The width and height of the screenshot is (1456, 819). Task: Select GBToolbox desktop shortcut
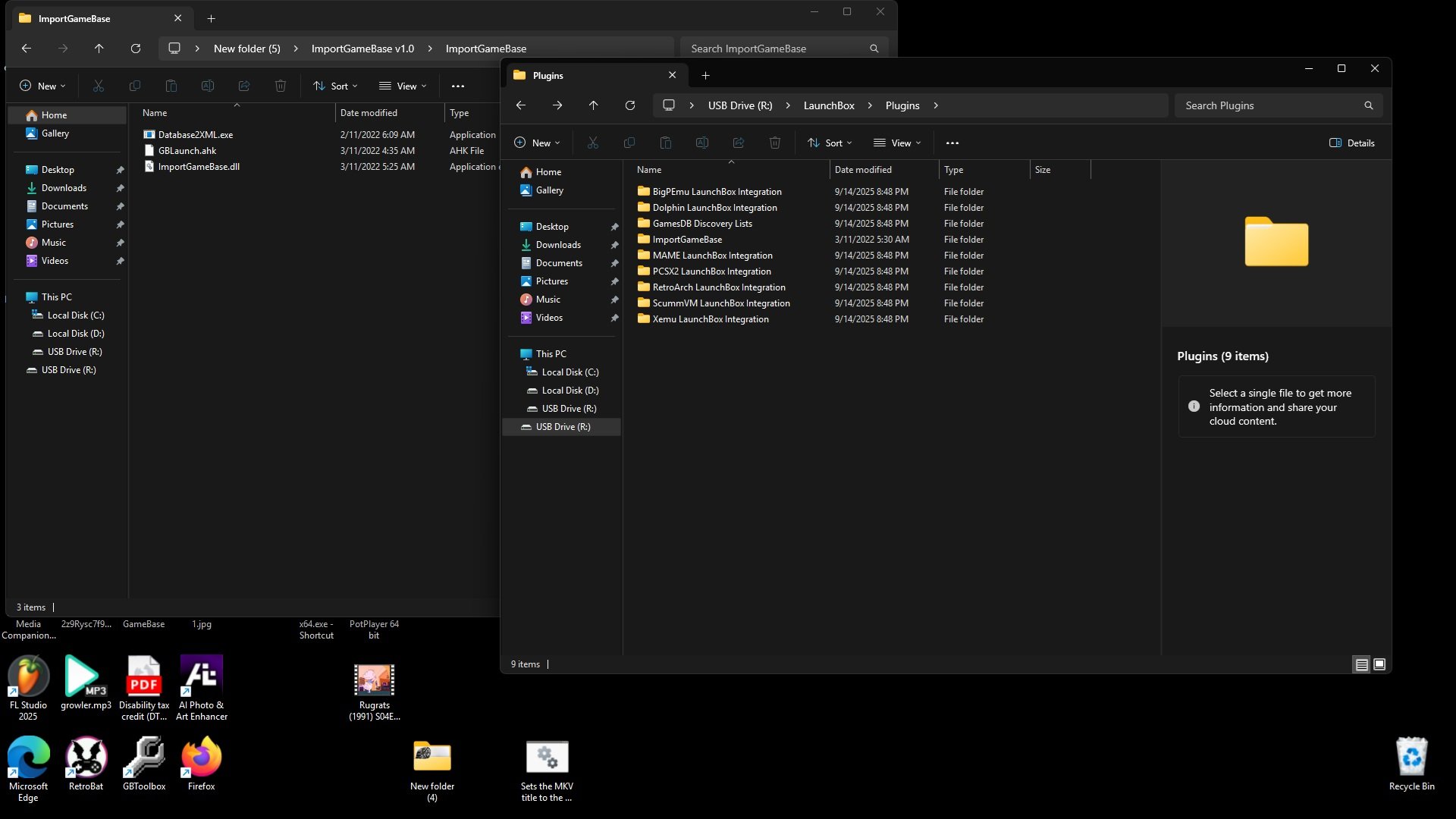tap(144, 763)
